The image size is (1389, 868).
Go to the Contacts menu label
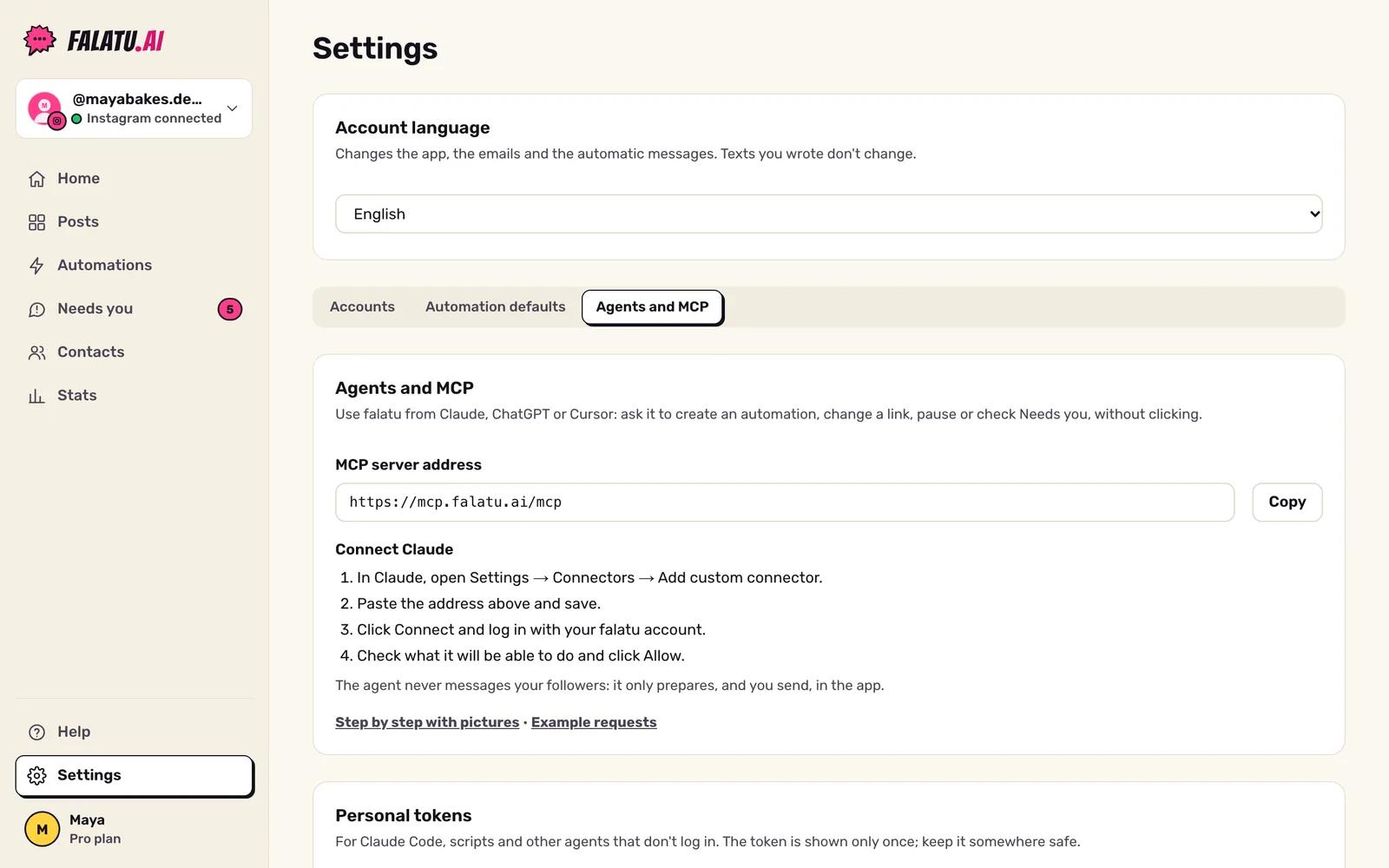tap(90, 352)
